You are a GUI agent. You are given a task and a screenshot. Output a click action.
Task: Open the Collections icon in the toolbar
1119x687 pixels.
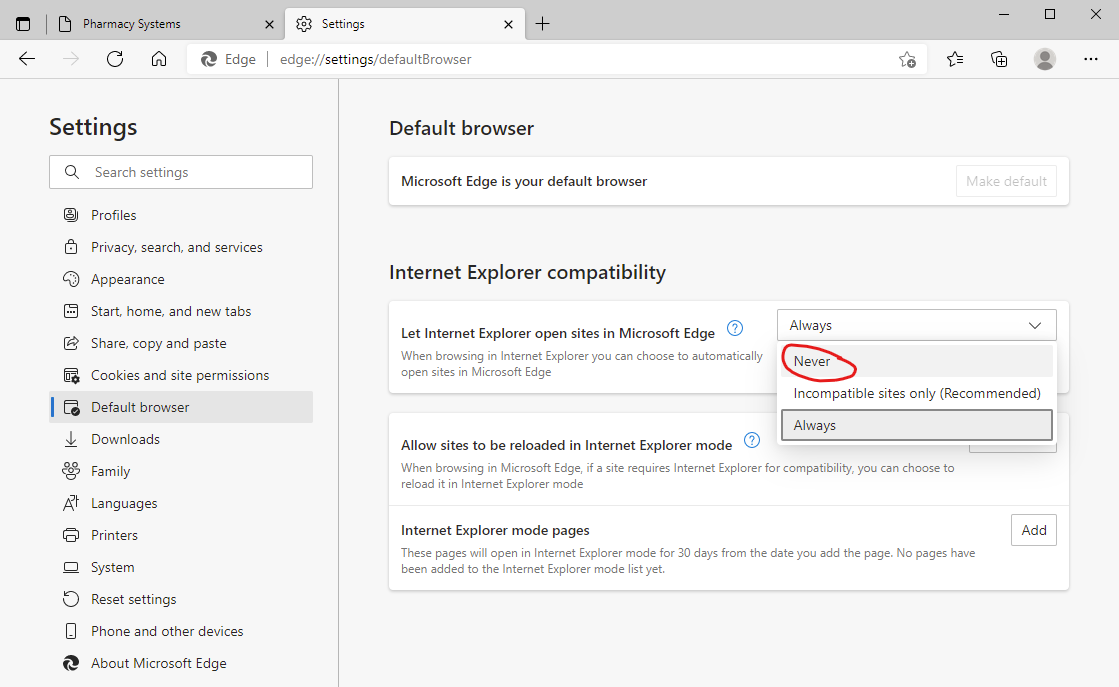[x=999, y=59]
